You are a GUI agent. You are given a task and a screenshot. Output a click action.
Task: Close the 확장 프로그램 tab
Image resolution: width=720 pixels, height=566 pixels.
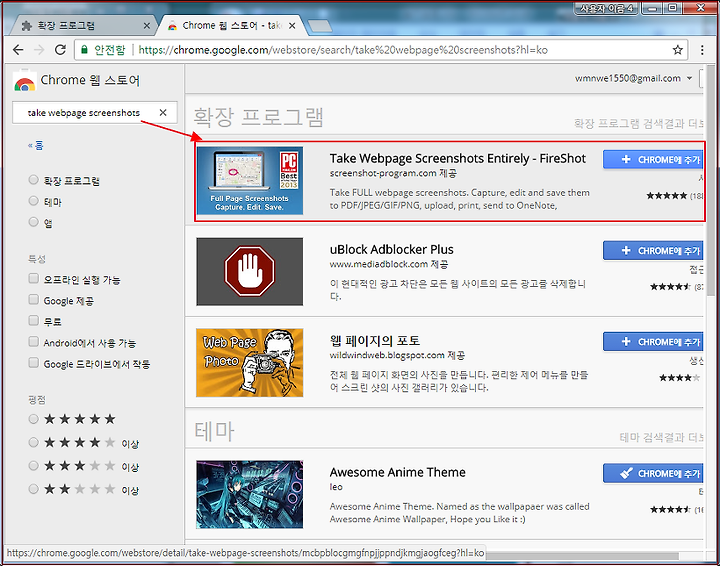tap(146, 26)
